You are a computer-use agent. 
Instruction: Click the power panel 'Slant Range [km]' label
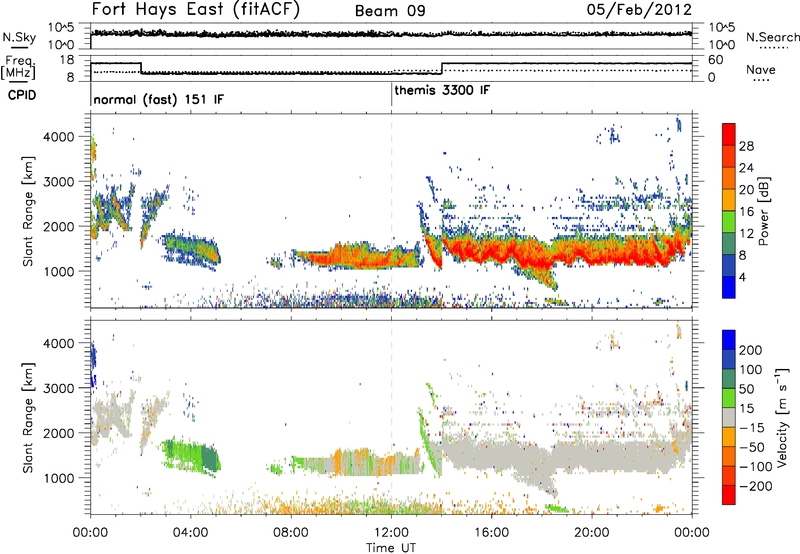28,211
